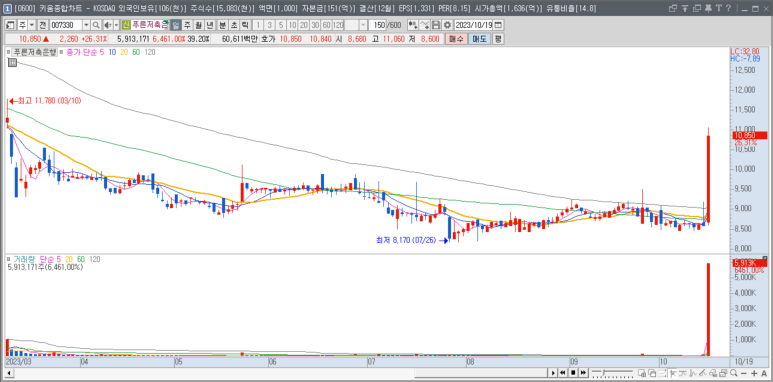The width and height of the screenshot is (773, 382).
Task: Click the plus zoom-in icon
Action: 754,373
